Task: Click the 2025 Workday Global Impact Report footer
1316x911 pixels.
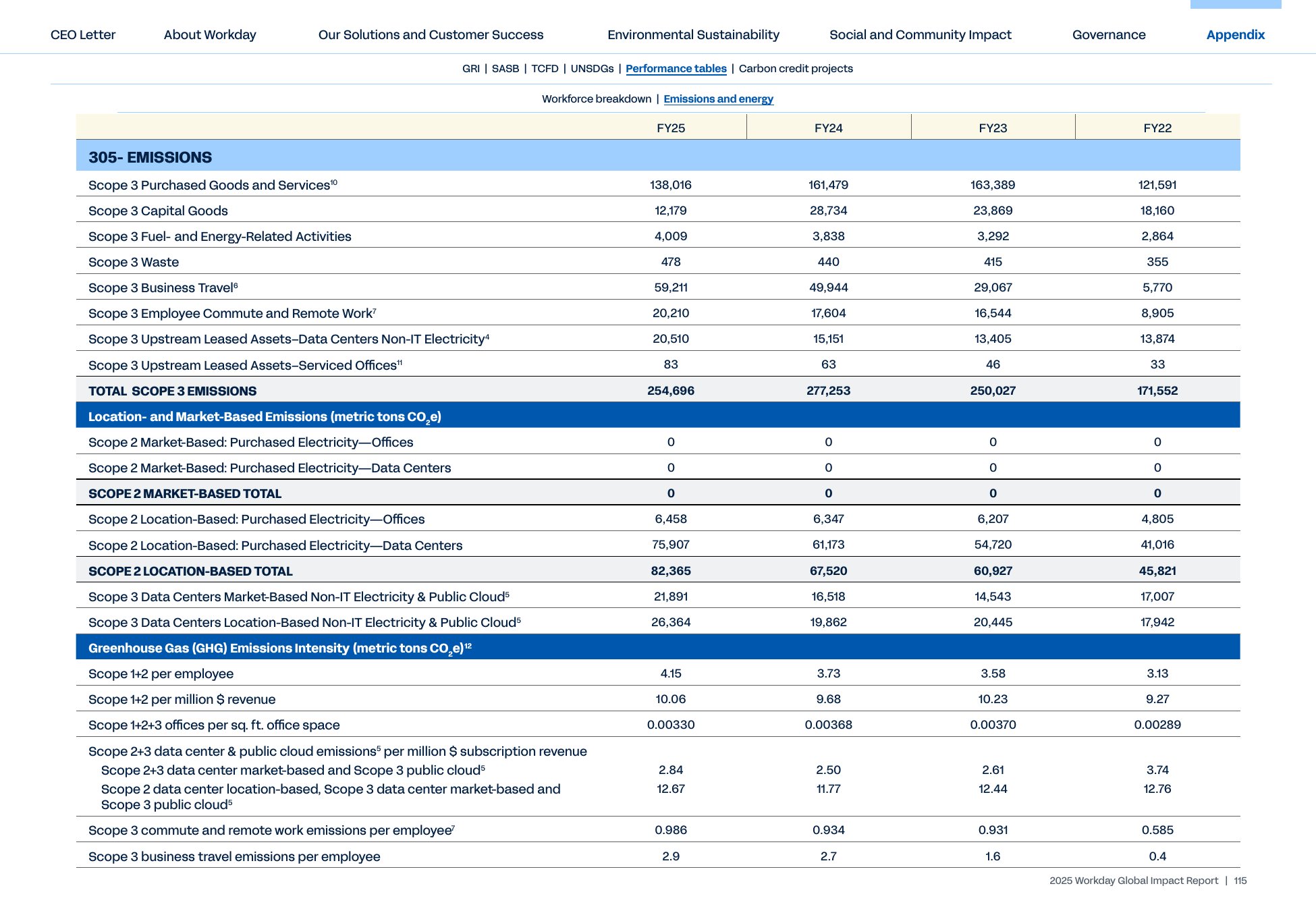Action: point(1134,881)
